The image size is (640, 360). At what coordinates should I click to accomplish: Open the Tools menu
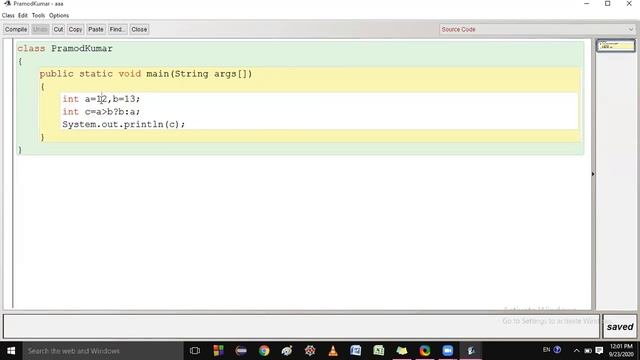coord(38,16)
